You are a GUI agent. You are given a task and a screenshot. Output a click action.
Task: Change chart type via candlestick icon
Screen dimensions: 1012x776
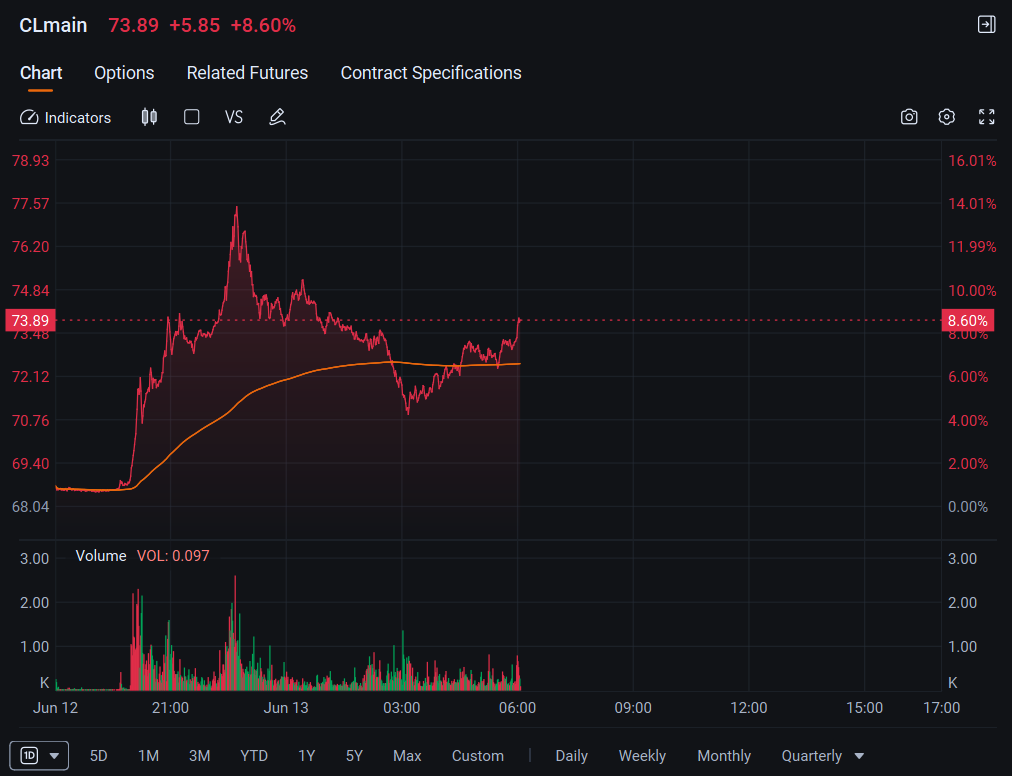click(x=149, y=117)
